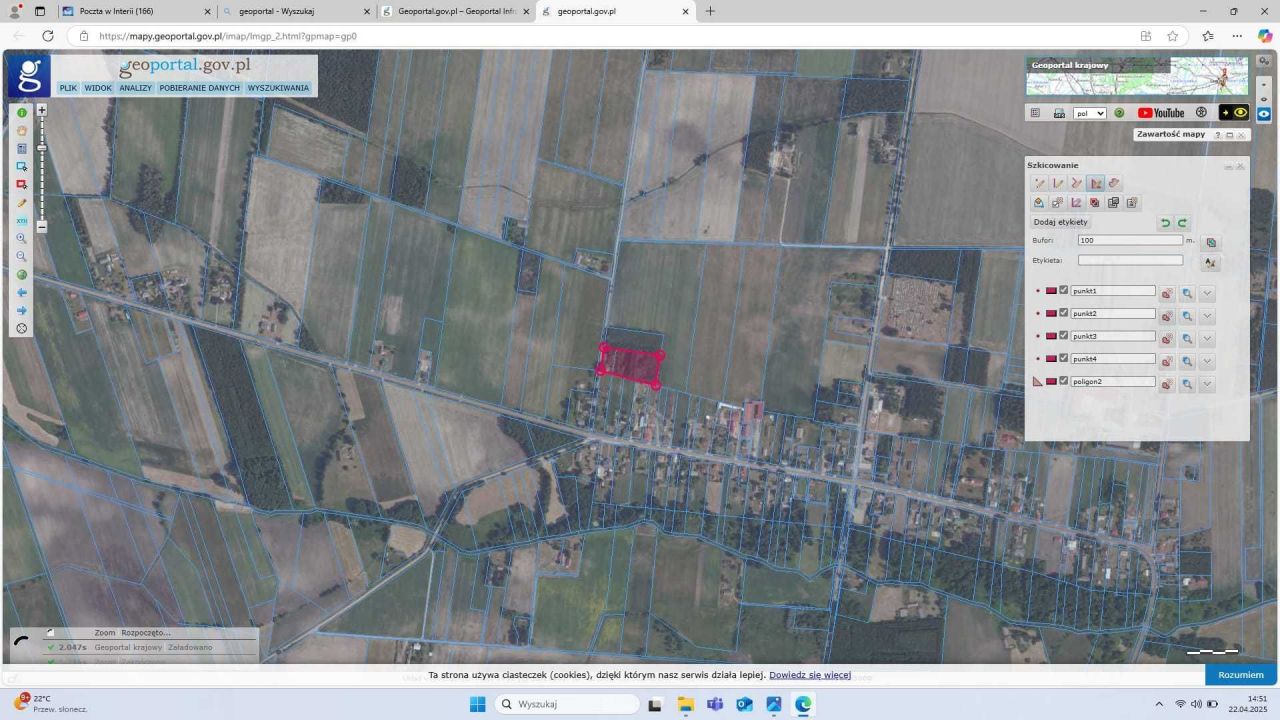Toggle the high-contrast eye mode button

pos(1234,113)
